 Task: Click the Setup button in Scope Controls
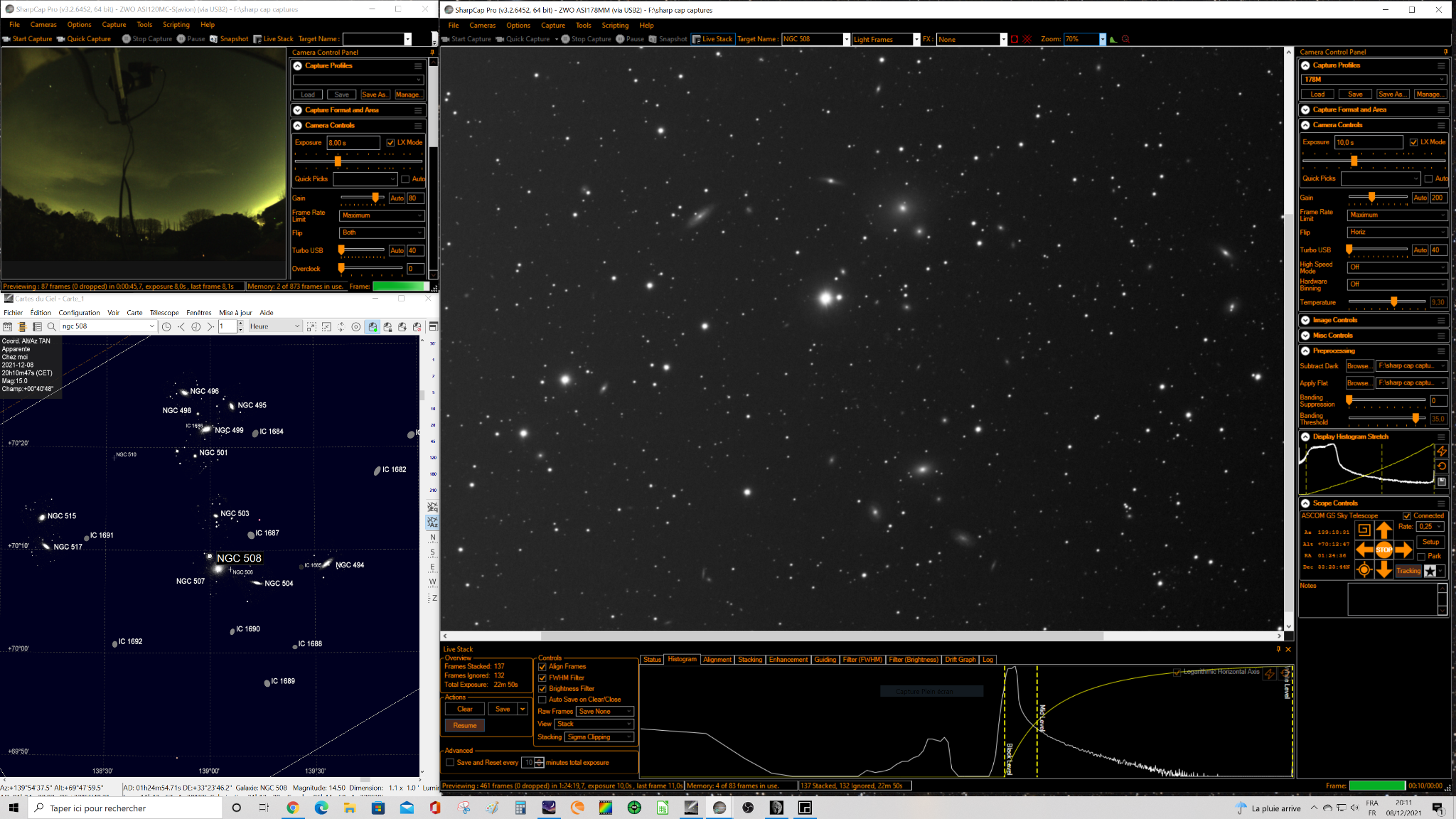coord(1431,542)
